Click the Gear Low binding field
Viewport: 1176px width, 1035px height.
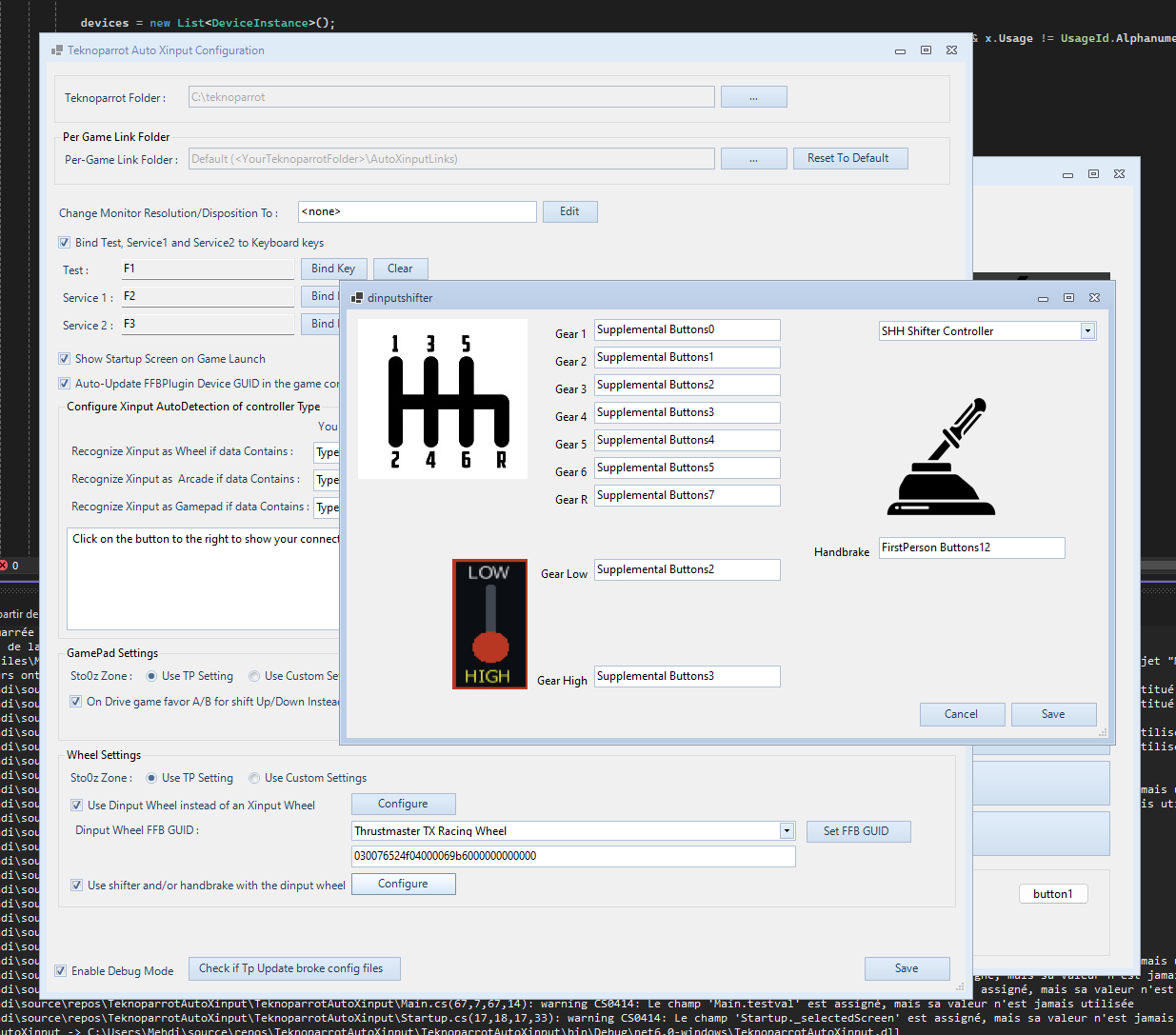688,569
